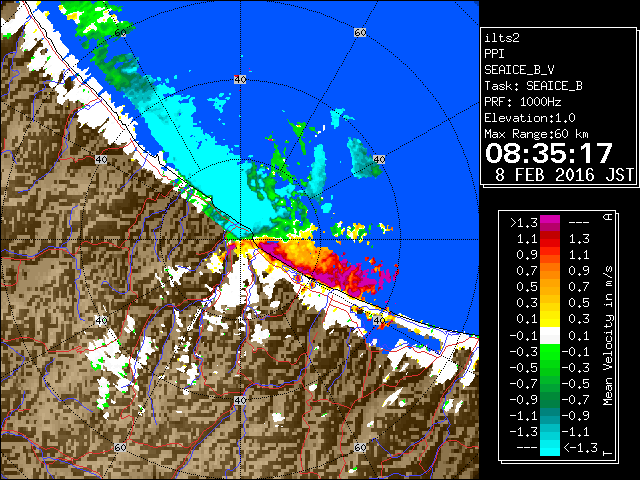
Task: Select the 'Task: SEAICE_B' line
Action: [x=533, y=86]
